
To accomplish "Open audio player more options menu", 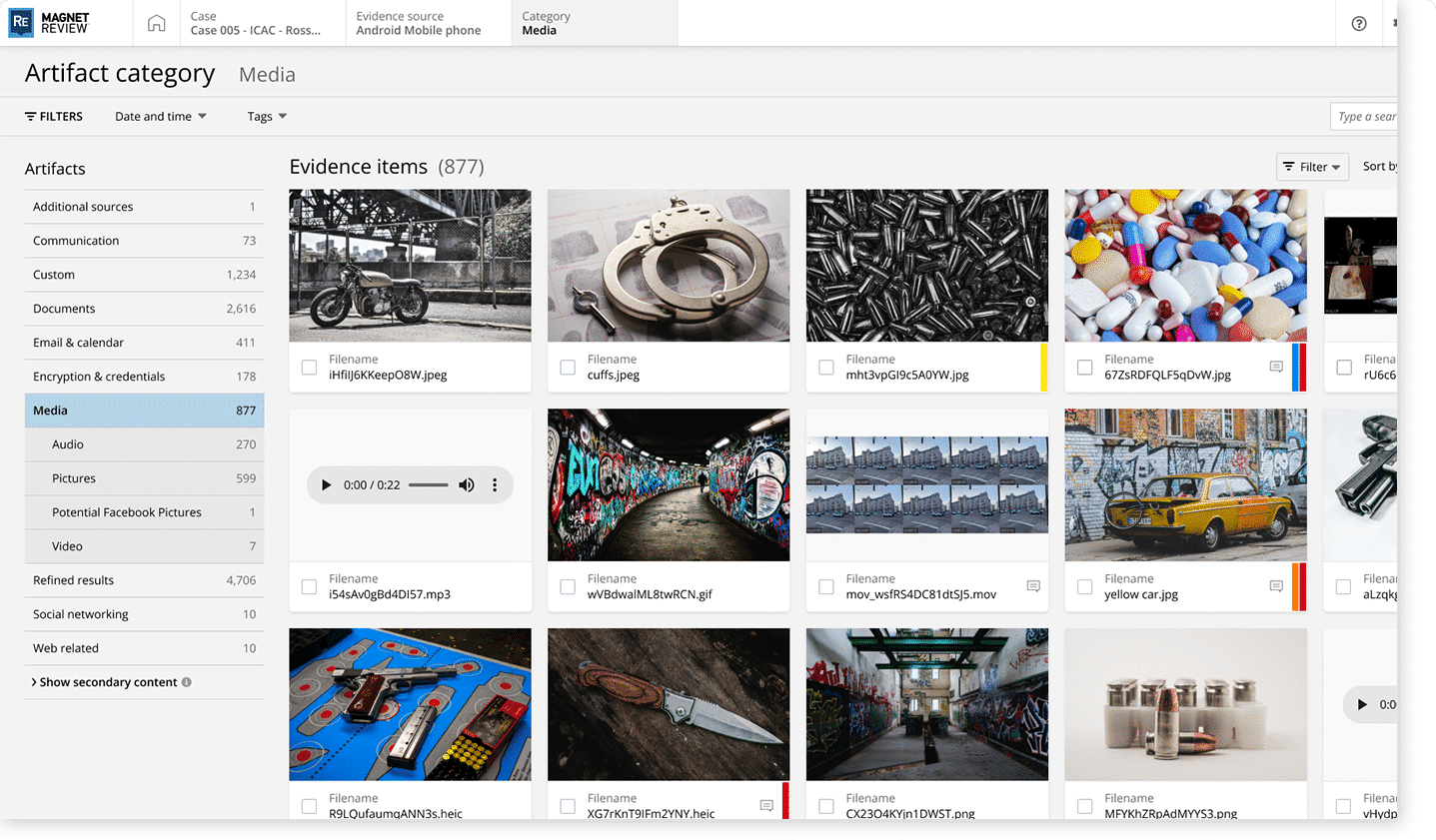I will tap(495, 485).
